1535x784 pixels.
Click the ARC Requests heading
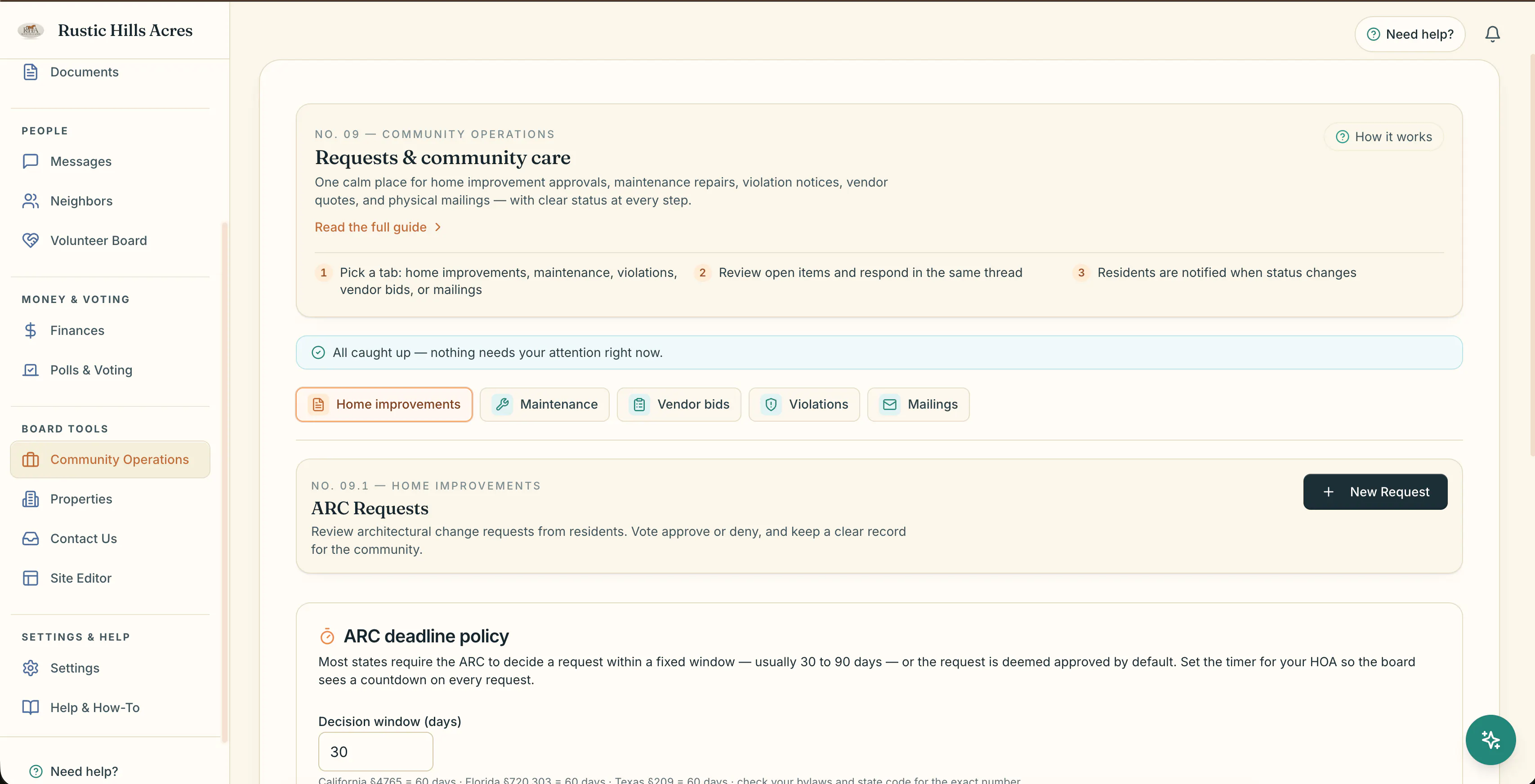[370, 509]
